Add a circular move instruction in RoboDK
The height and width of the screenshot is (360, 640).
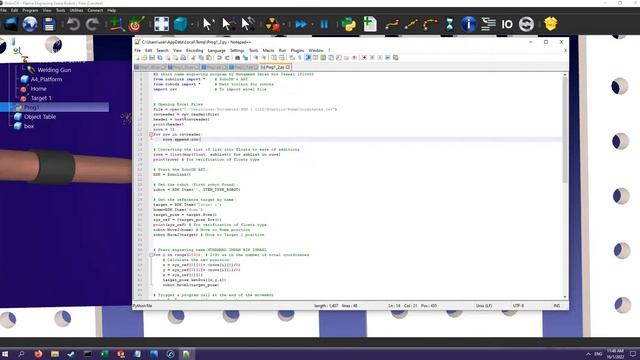click(x=430, y=24)
